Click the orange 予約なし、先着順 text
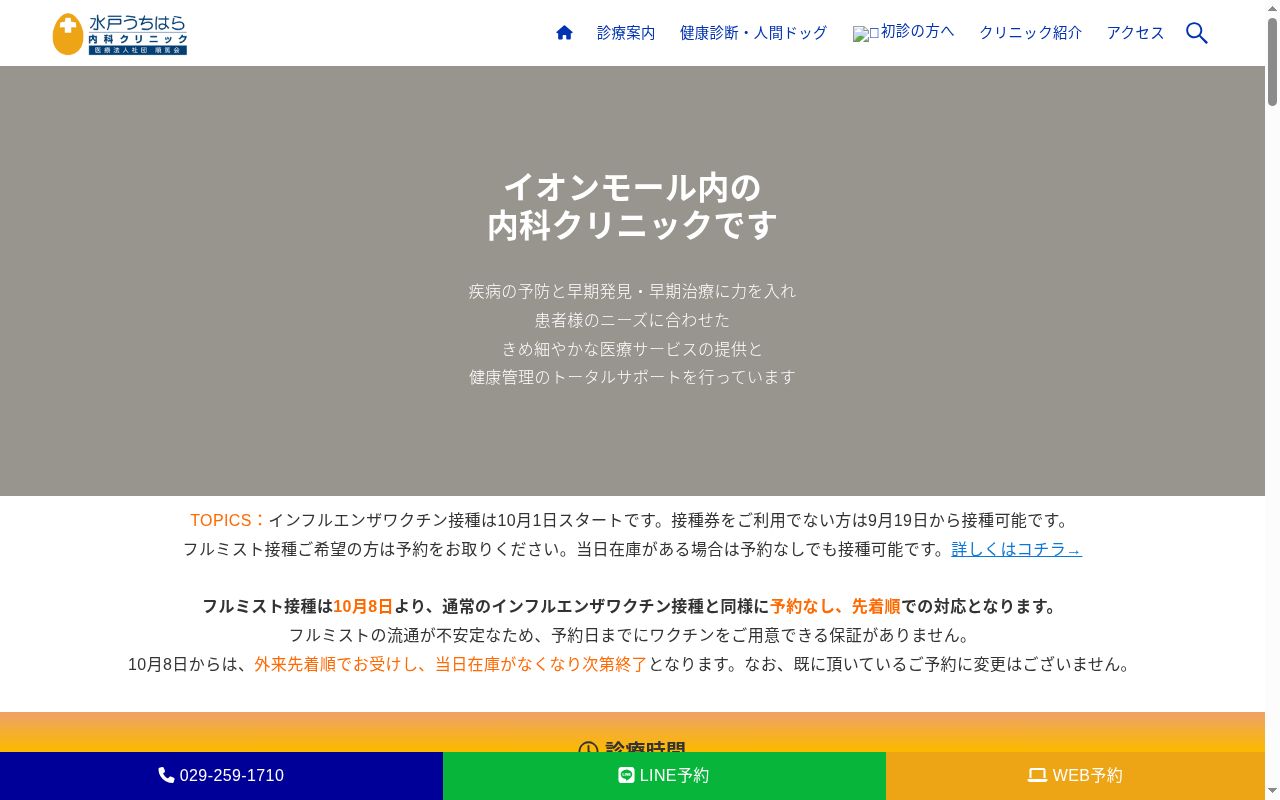This screenshot has width=1280, height=800. tap(835, 606)
